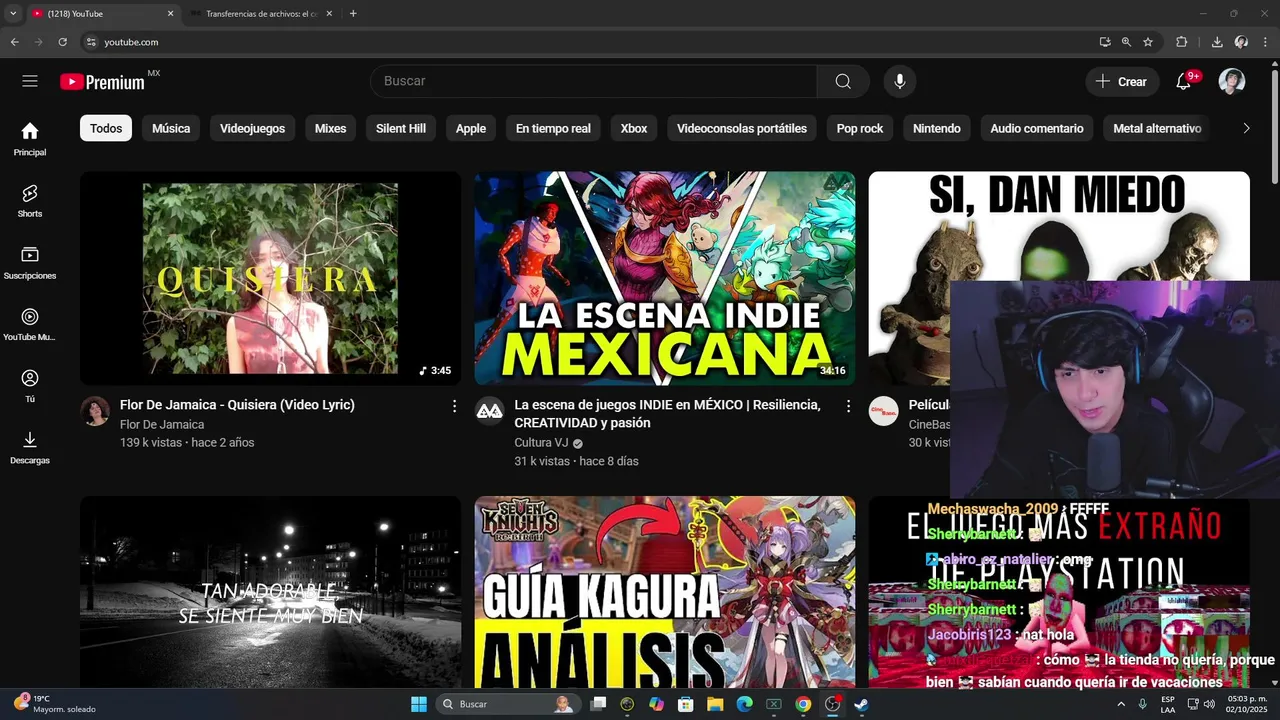
Task: Reload the page in the browser
Action: [x=62, y=42]
